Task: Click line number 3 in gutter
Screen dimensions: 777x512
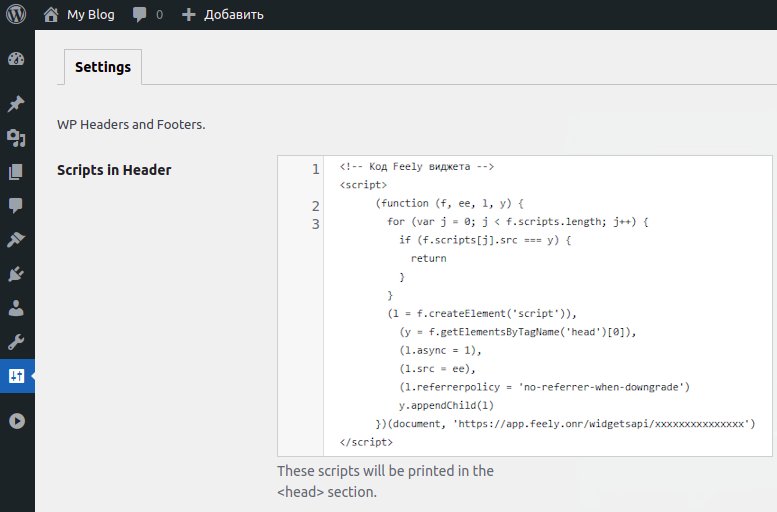Action: pos(316,224)
